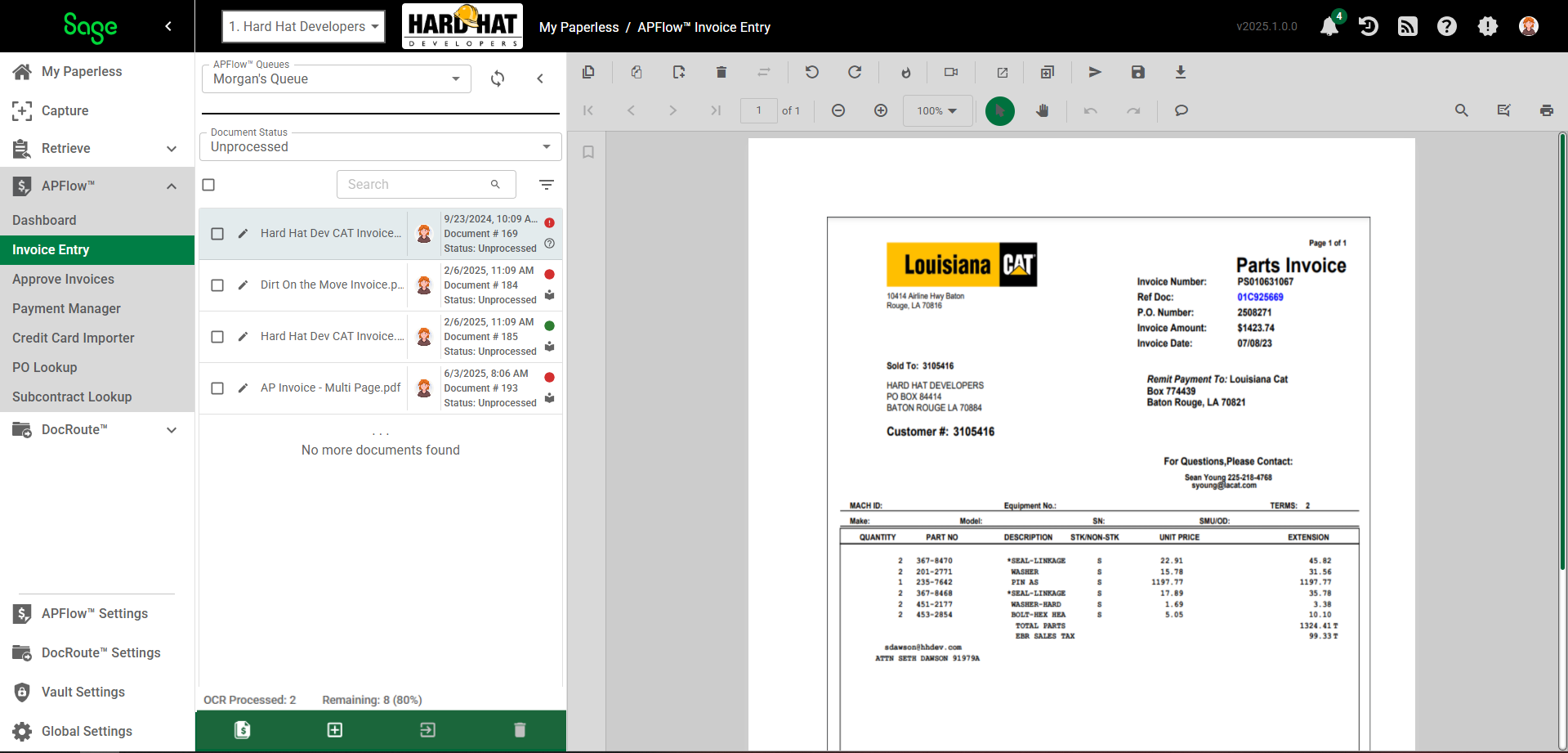Open the Document Status dropdown
Screen dimensions: 1568x753
[381, 146]
